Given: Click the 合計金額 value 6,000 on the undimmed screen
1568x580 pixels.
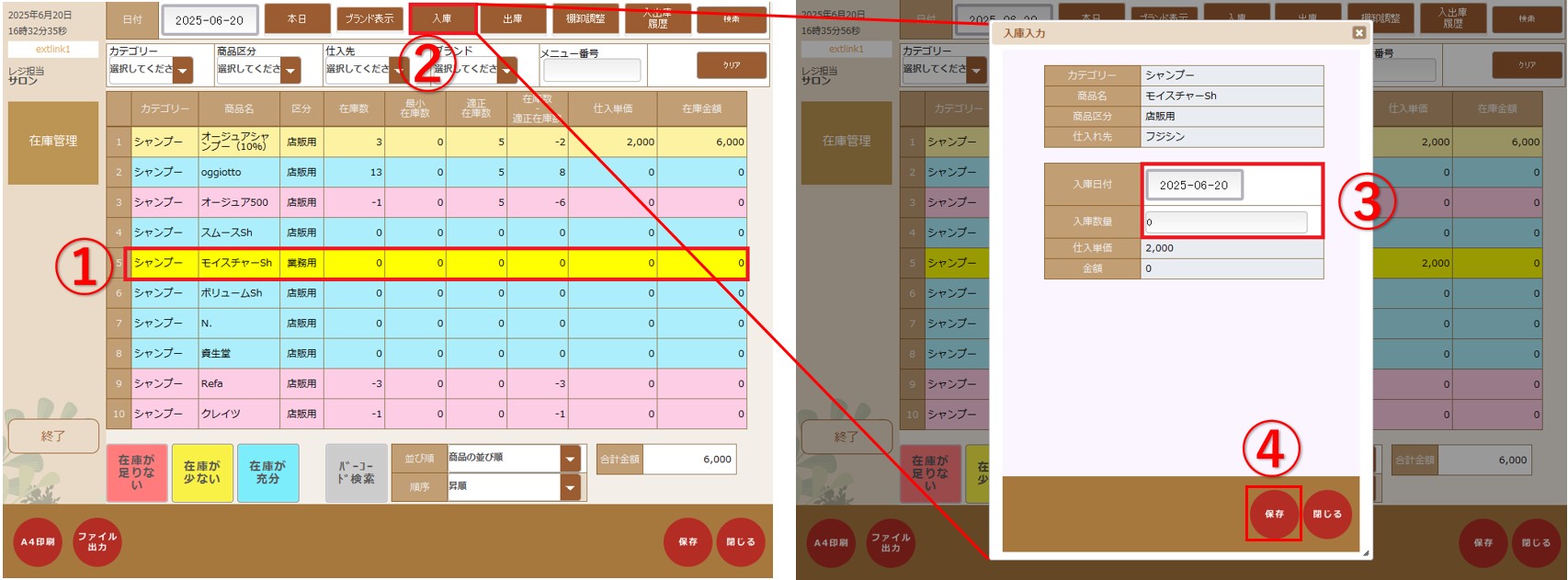Looking at the screenshot, I should pos(690,460).
